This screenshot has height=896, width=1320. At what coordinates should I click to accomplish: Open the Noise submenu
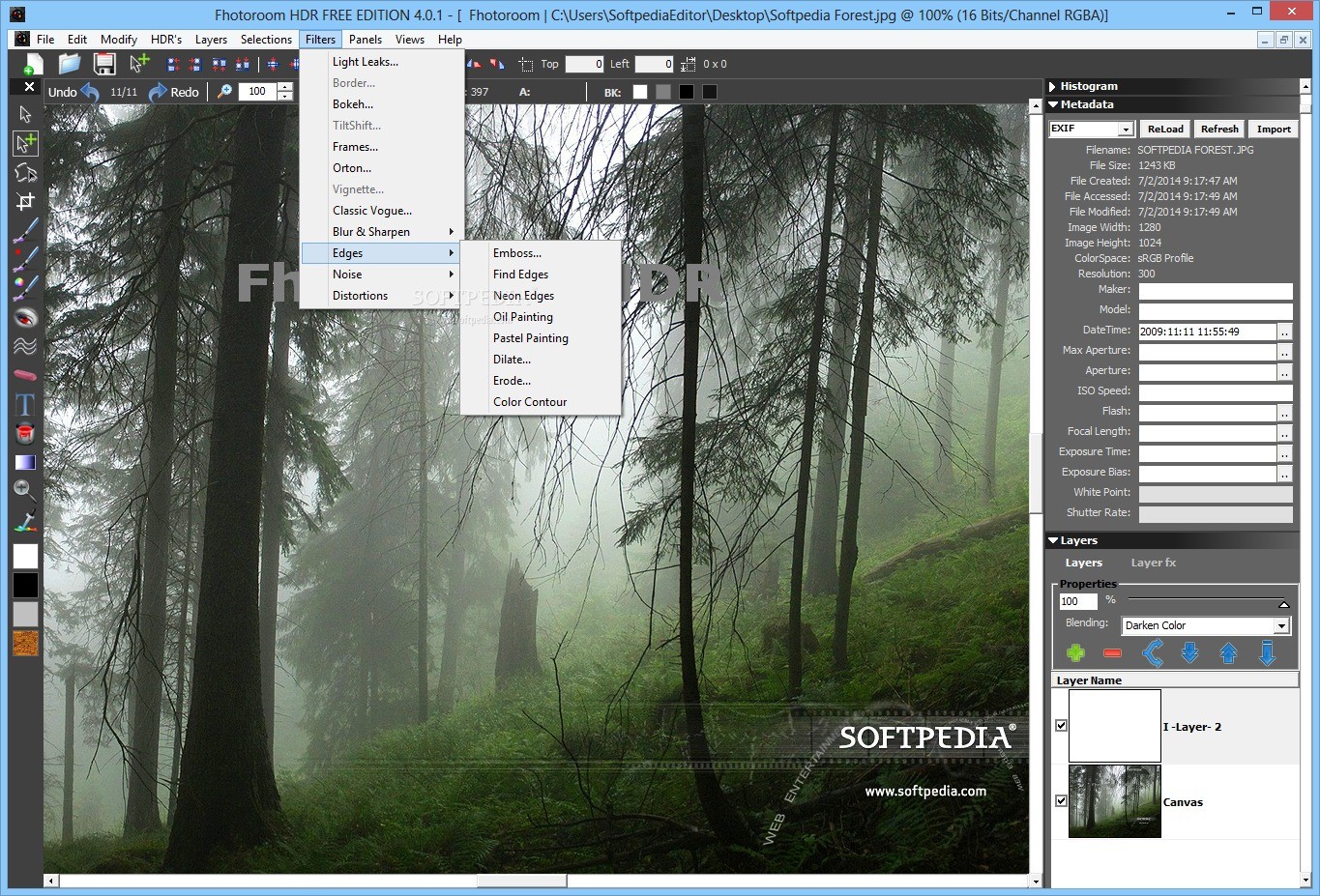[383, 275]
